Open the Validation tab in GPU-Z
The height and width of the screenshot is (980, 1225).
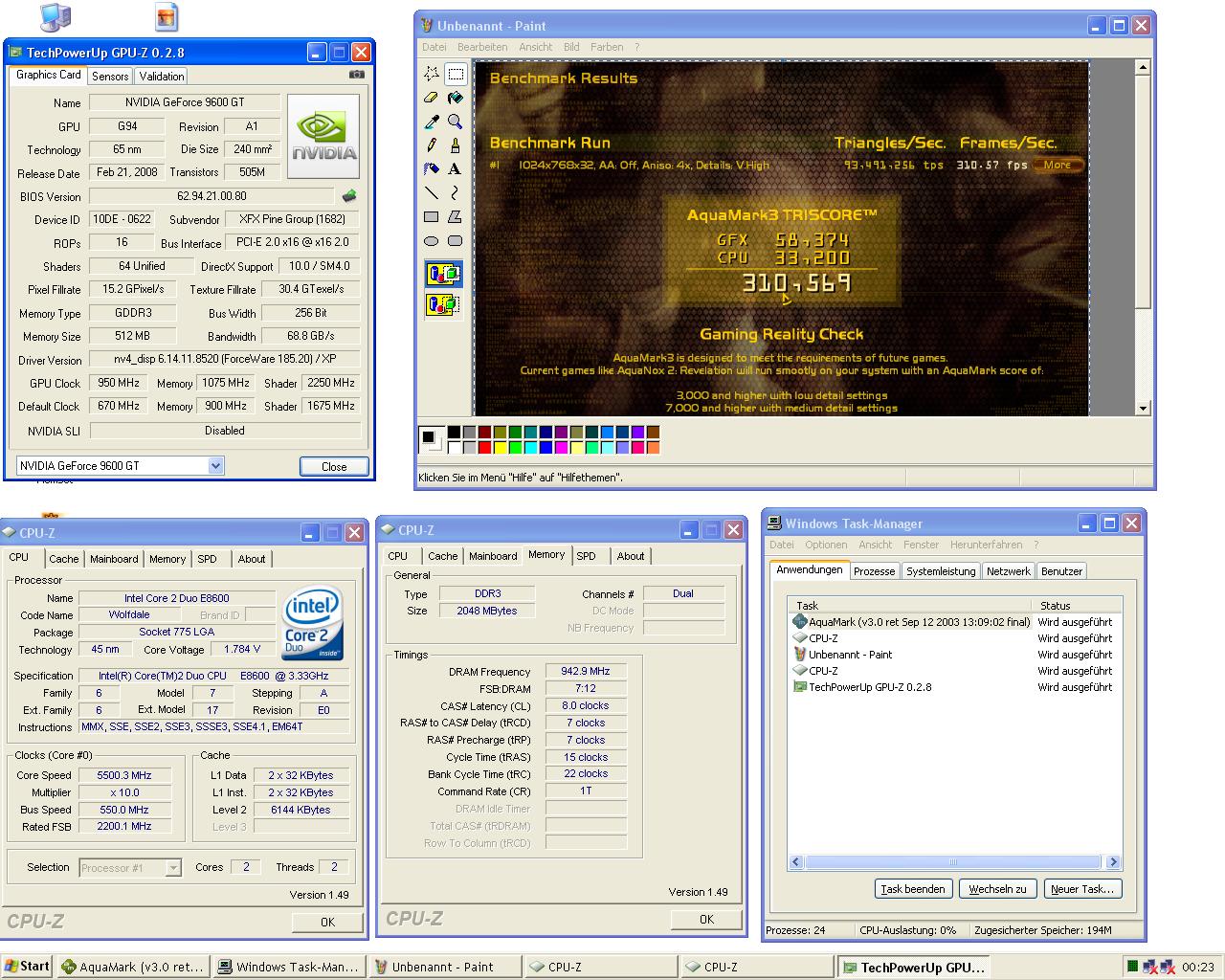point(161,77)
